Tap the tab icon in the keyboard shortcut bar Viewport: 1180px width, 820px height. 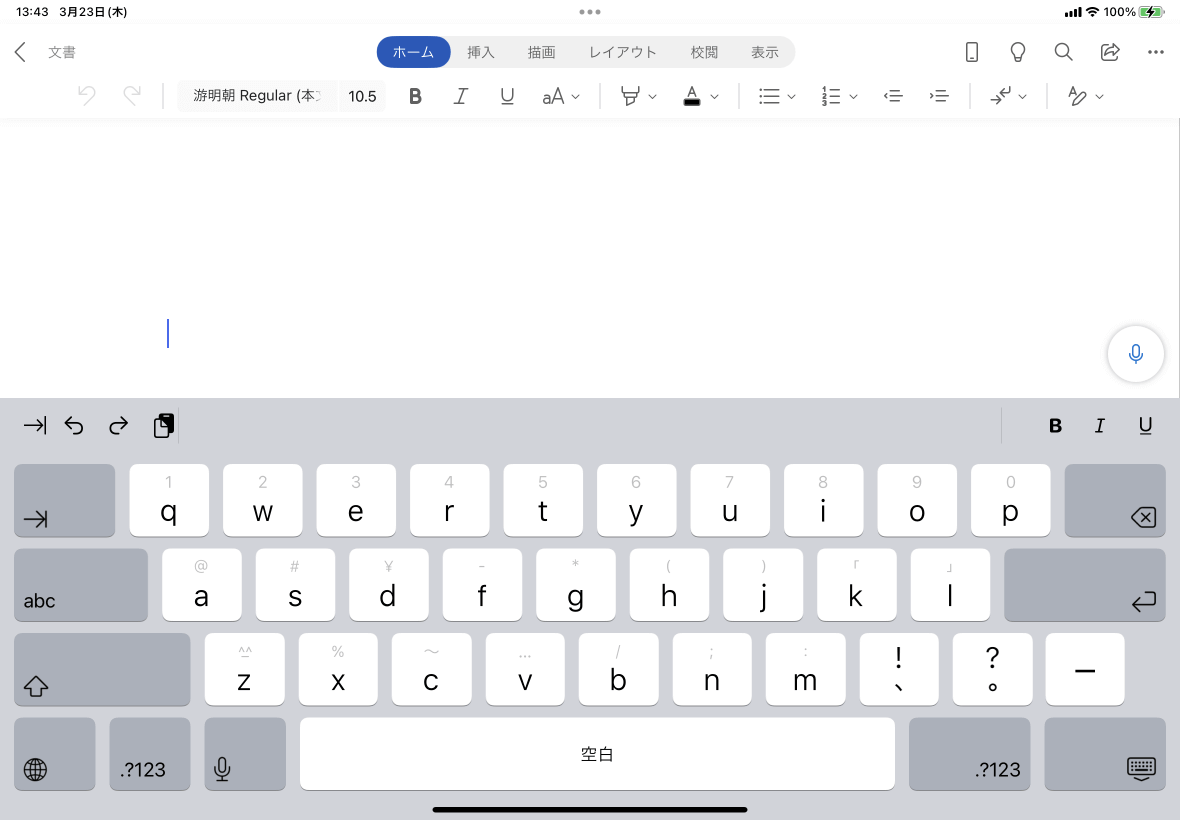pyautogui.click(x=35, y=426)
